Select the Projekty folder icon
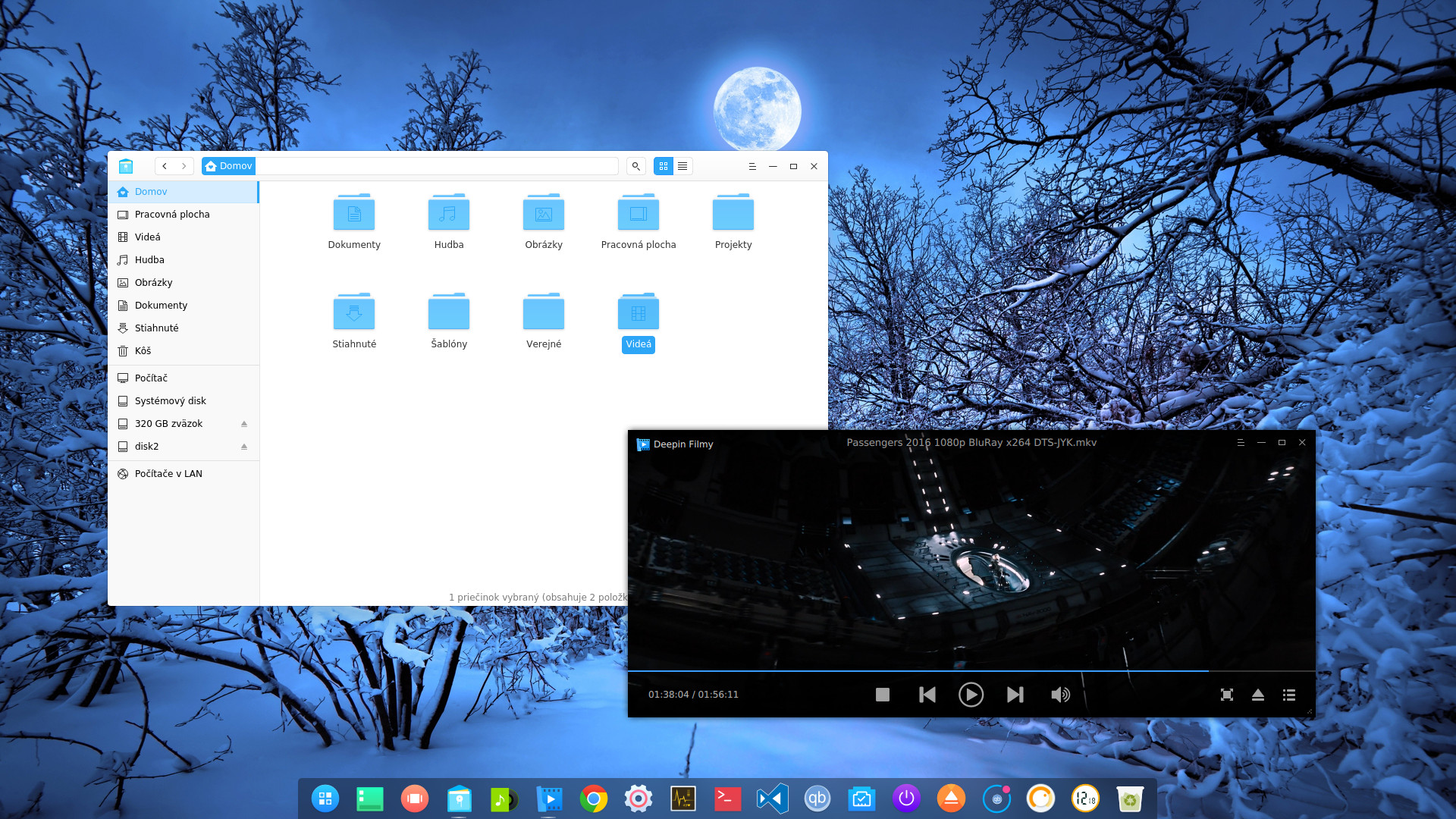1456x819 pixels. tap(733, 212)
